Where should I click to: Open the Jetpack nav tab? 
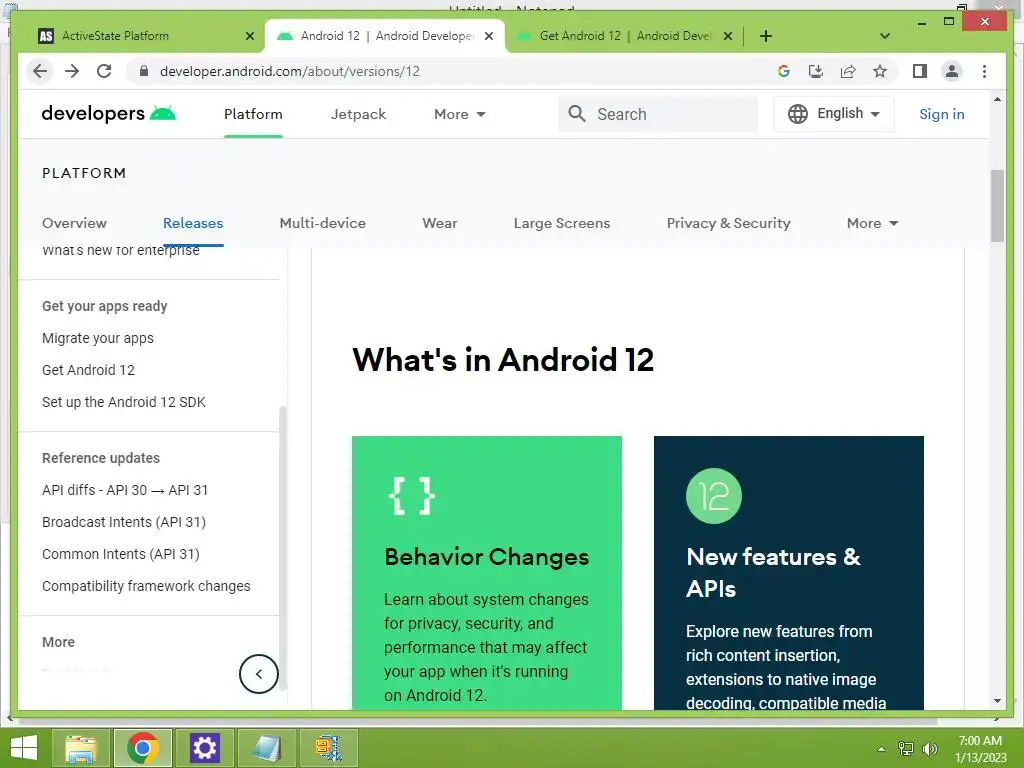tap(359, 114)
